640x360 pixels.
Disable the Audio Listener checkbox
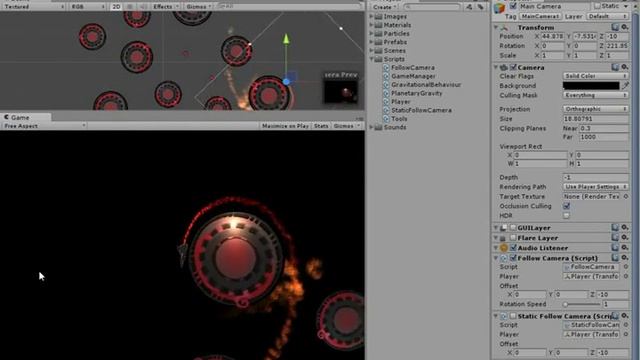513,248
